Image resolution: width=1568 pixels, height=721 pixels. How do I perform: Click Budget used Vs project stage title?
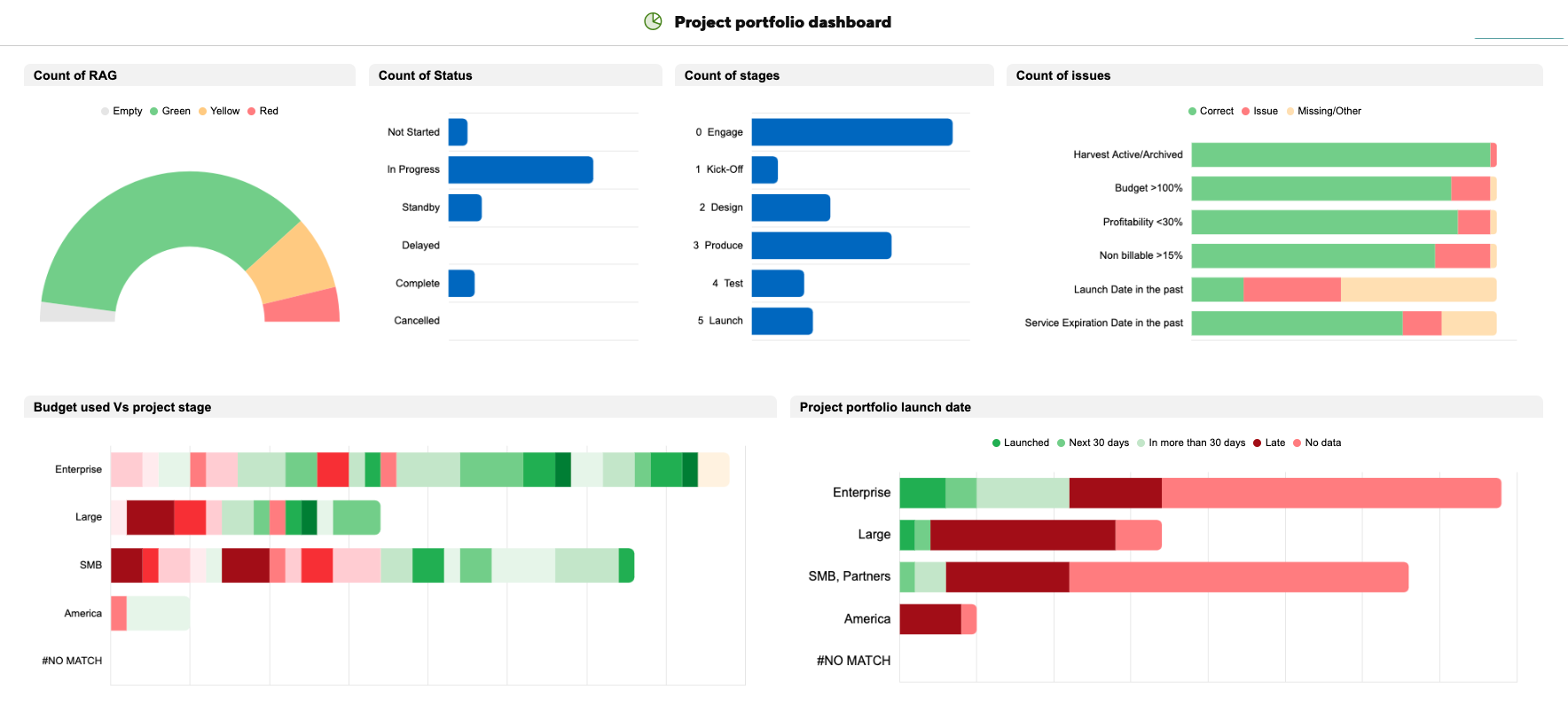point(122,407)
